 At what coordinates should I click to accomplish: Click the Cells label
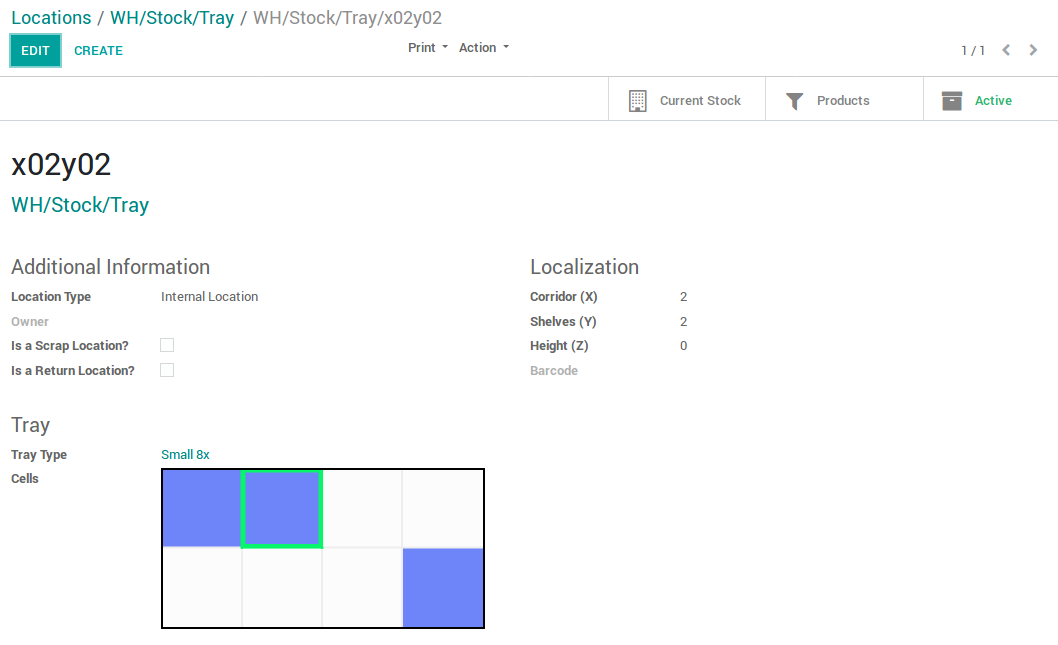[24, 478]
